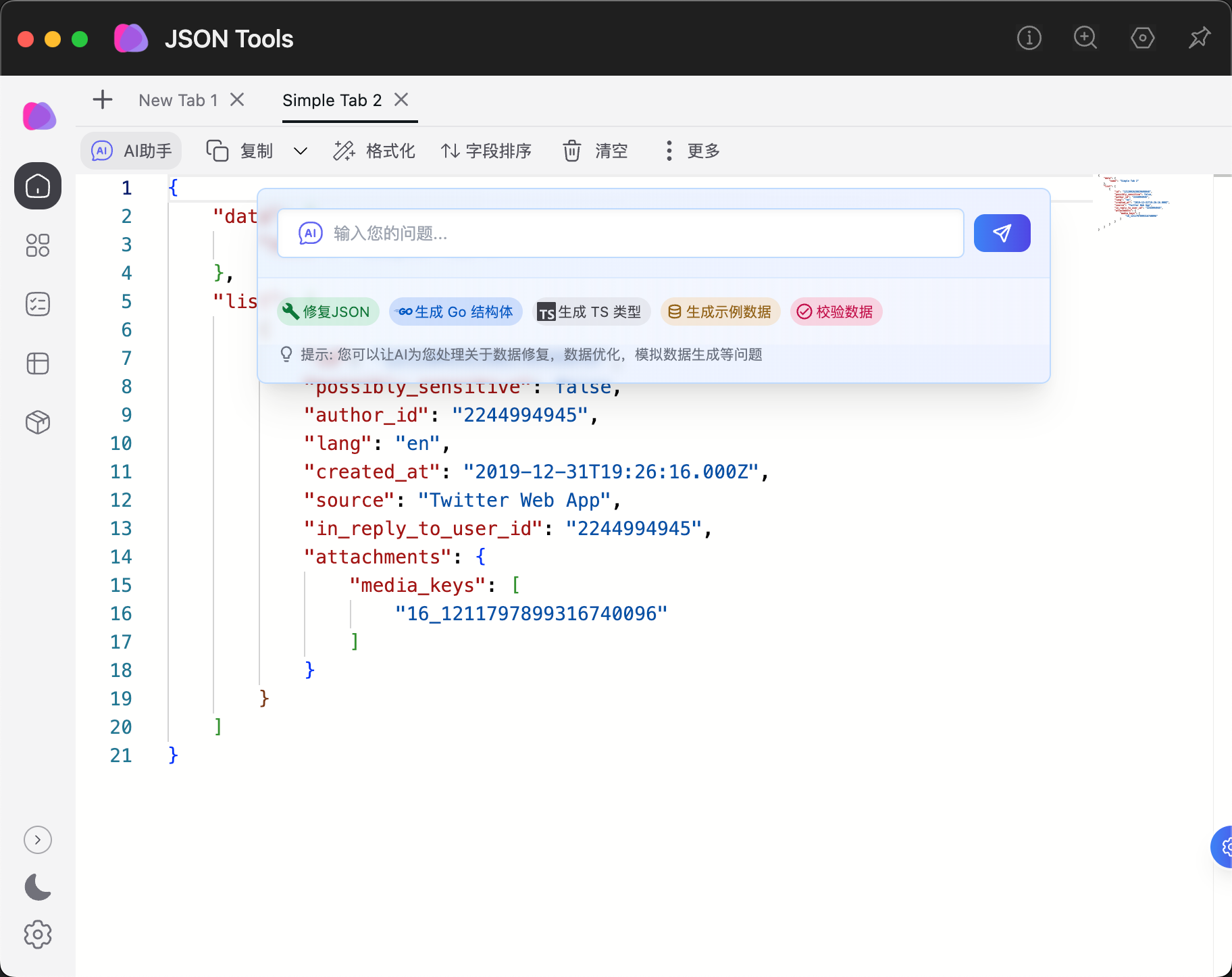Click the sidebar app logo
1232x977 pixels.
click(39, 116)
